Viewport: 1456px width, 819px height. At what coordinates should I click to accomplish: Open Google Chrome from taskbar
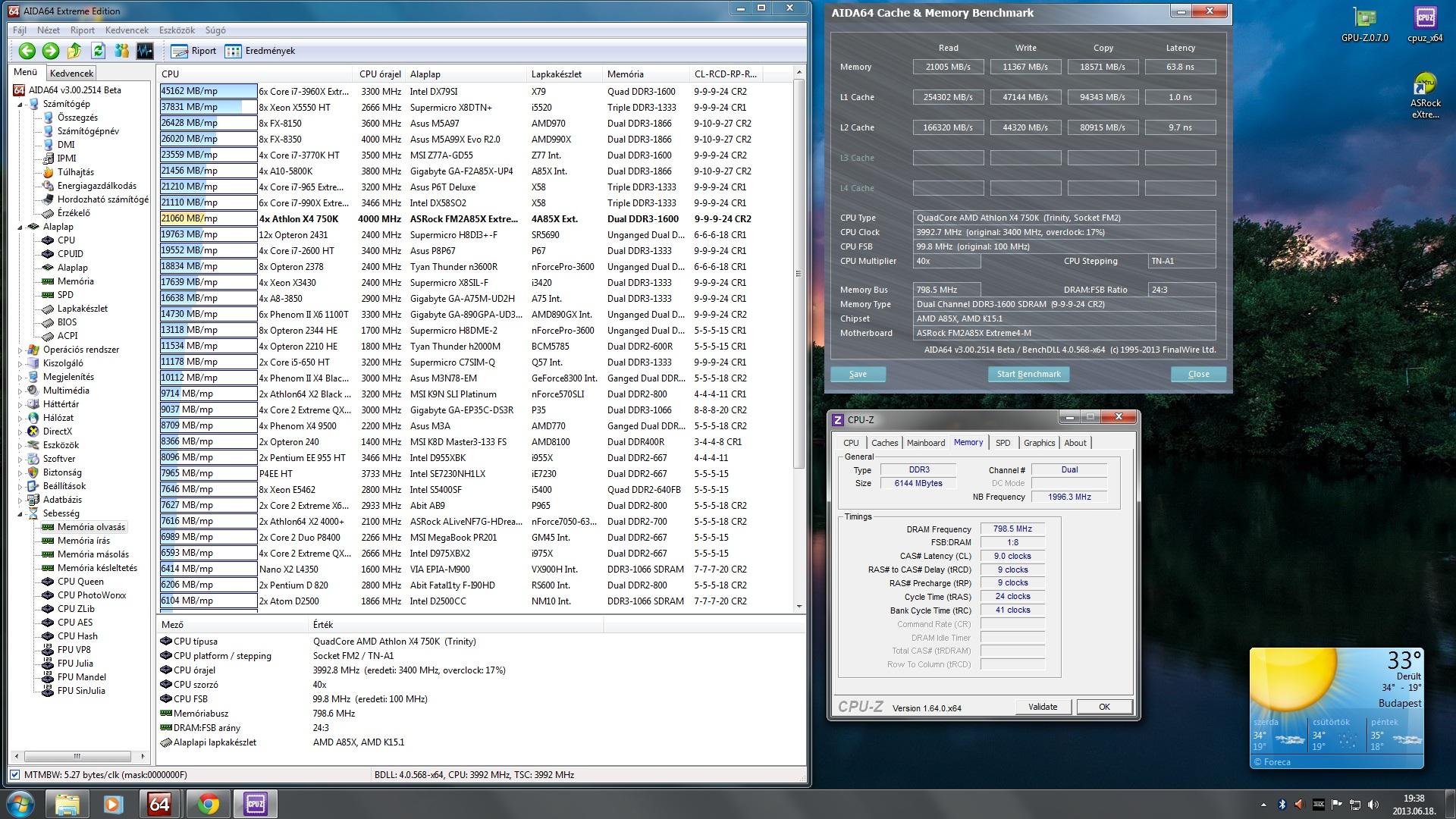click(x=208, y=804)
